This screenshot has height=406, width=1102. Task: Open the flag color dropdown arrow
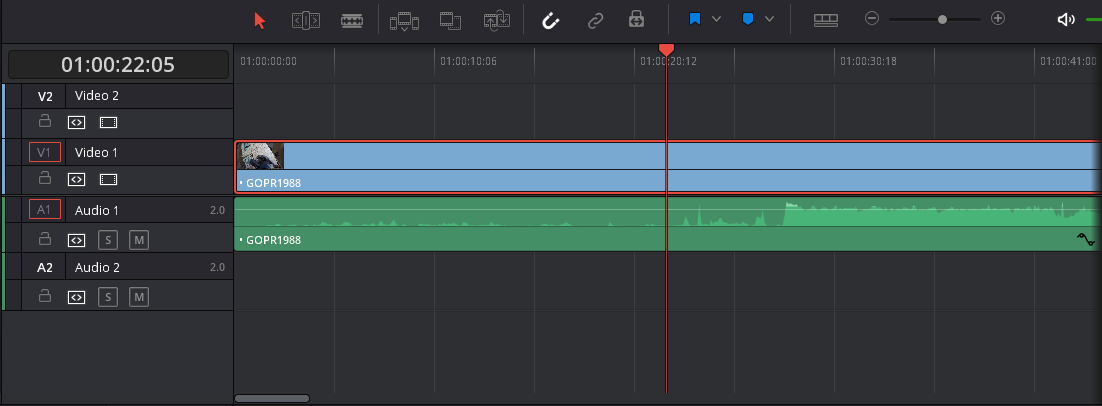pos(716,19)
